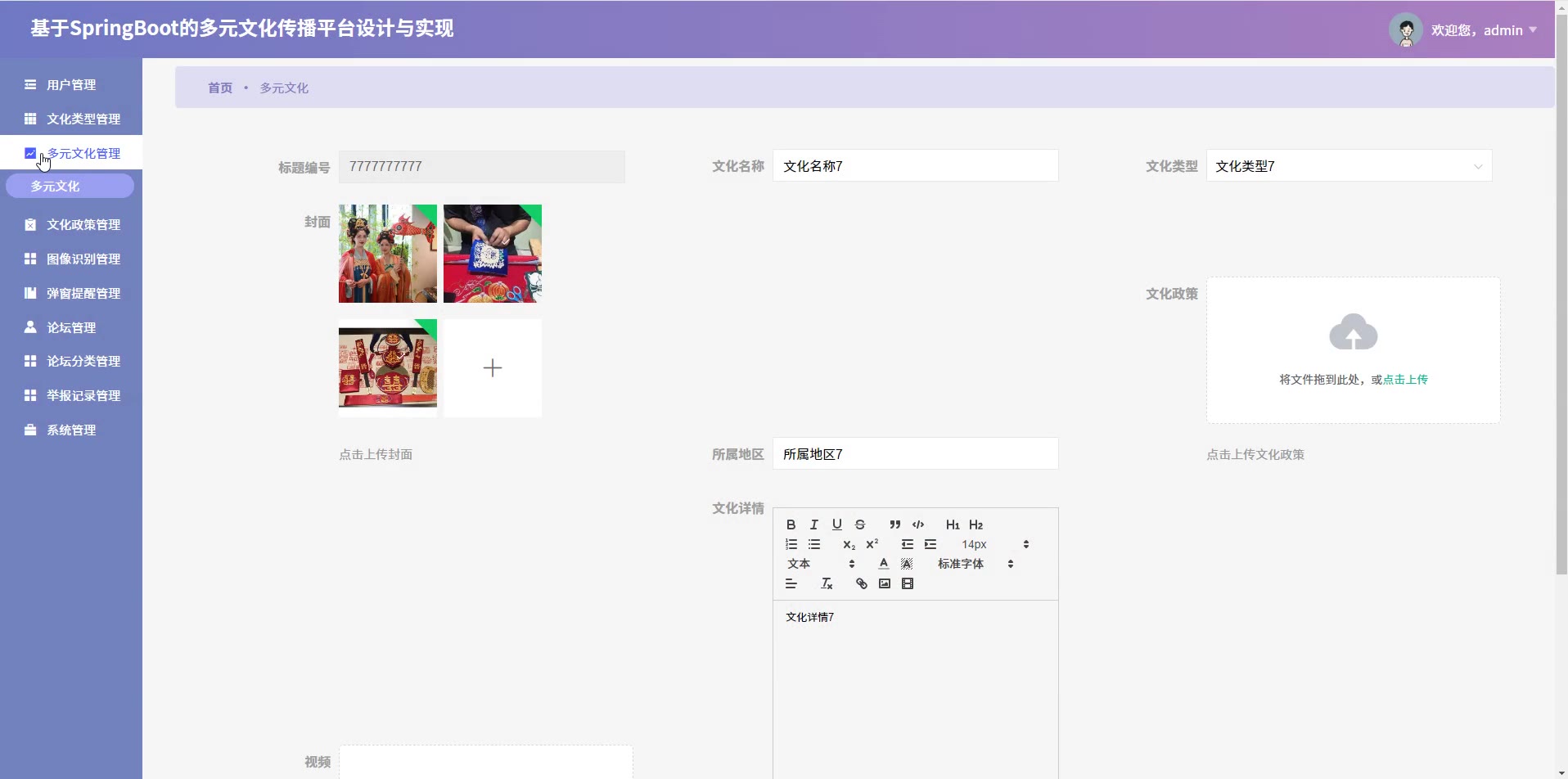This screenshot has width=1568, height=779.
Task: Clear text formatting with the Tx icon
Action: 827,583
